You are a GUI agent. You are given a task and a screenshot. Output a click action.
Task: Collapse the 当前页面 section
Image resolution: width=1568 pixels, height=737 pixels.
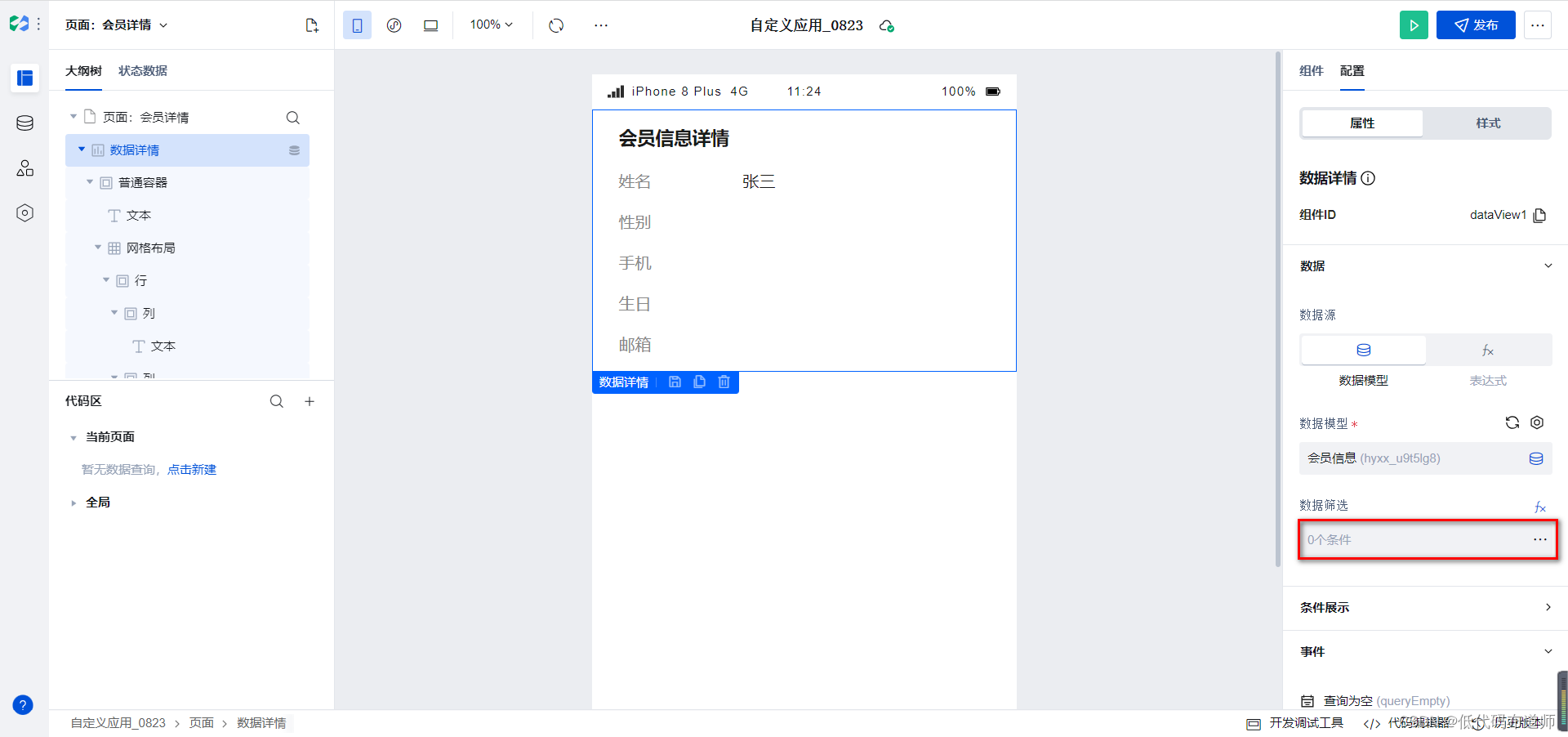pos(73,438)
